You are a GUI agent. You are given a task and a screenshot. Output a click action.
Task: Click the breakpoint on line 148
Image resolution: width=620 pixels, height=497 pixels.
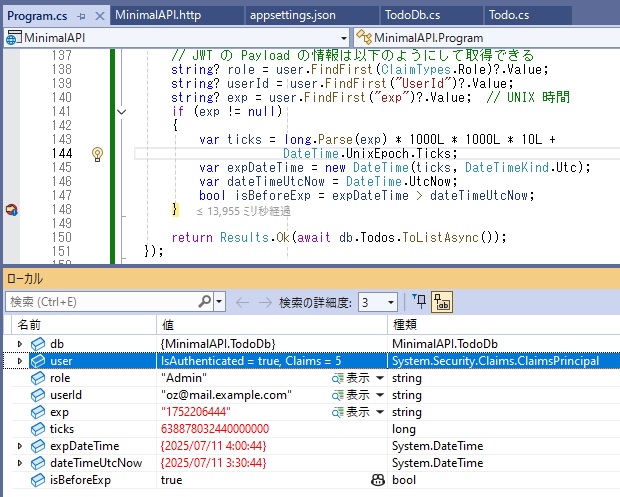[11, 210]
